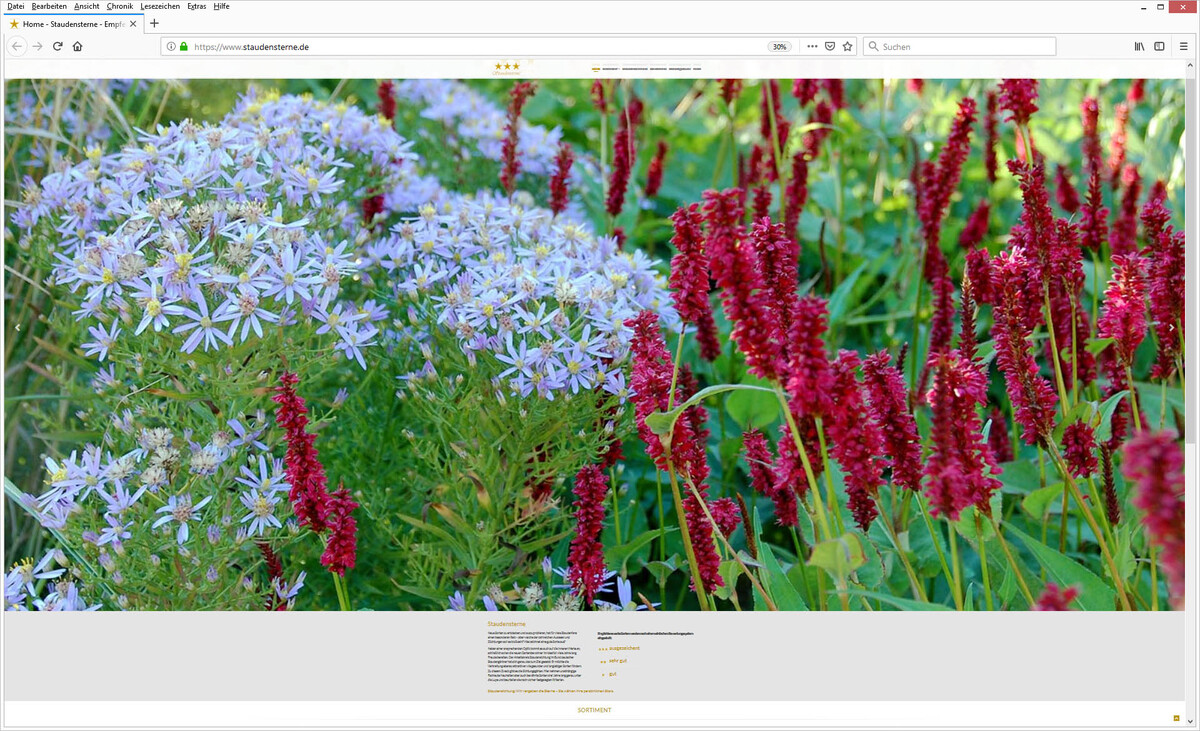Show the next slideshow image arrow
Screen dimensions: 1200x731
click(x=1172, y=327)
